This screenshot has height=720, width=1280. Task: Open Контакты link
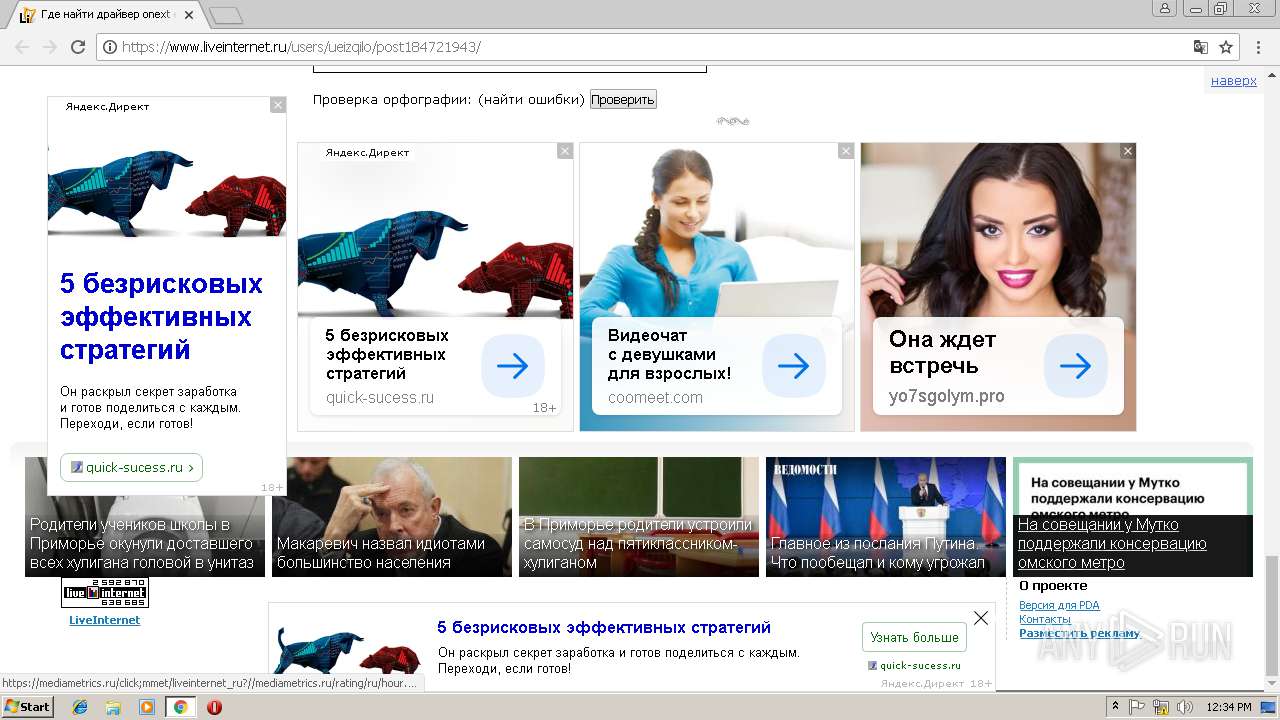(1045, 619)
